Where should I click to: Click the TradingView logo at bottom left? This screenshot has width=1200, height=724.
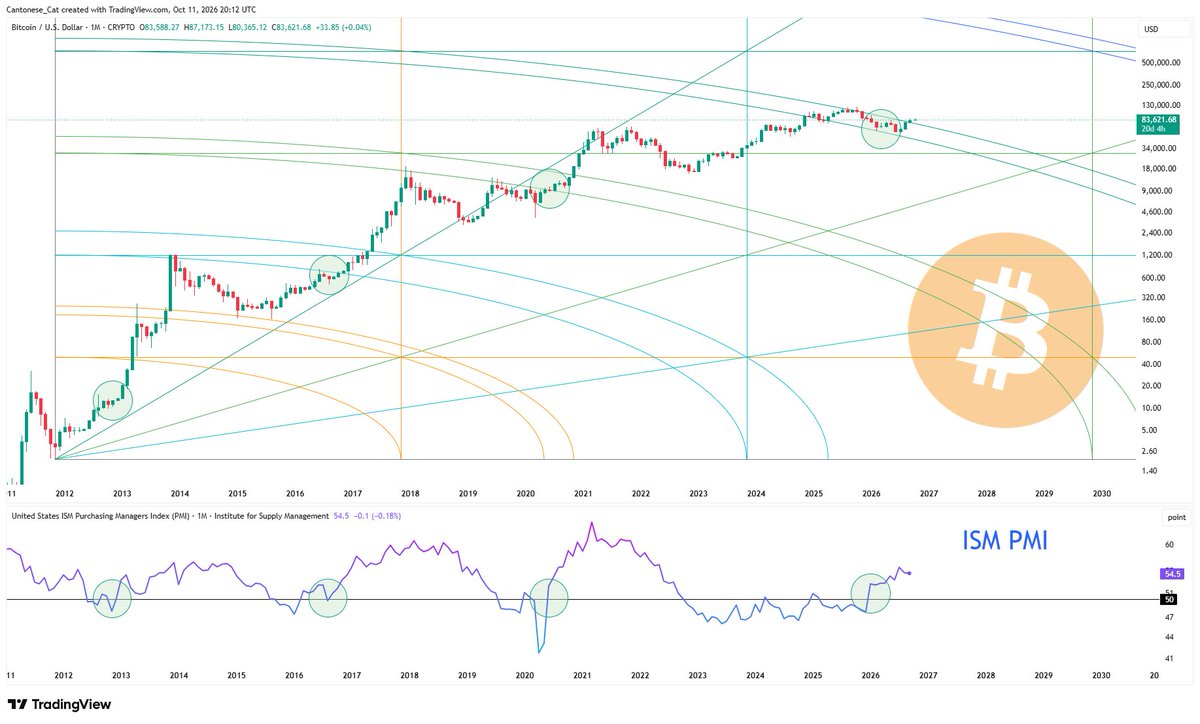tap(58, 705)
